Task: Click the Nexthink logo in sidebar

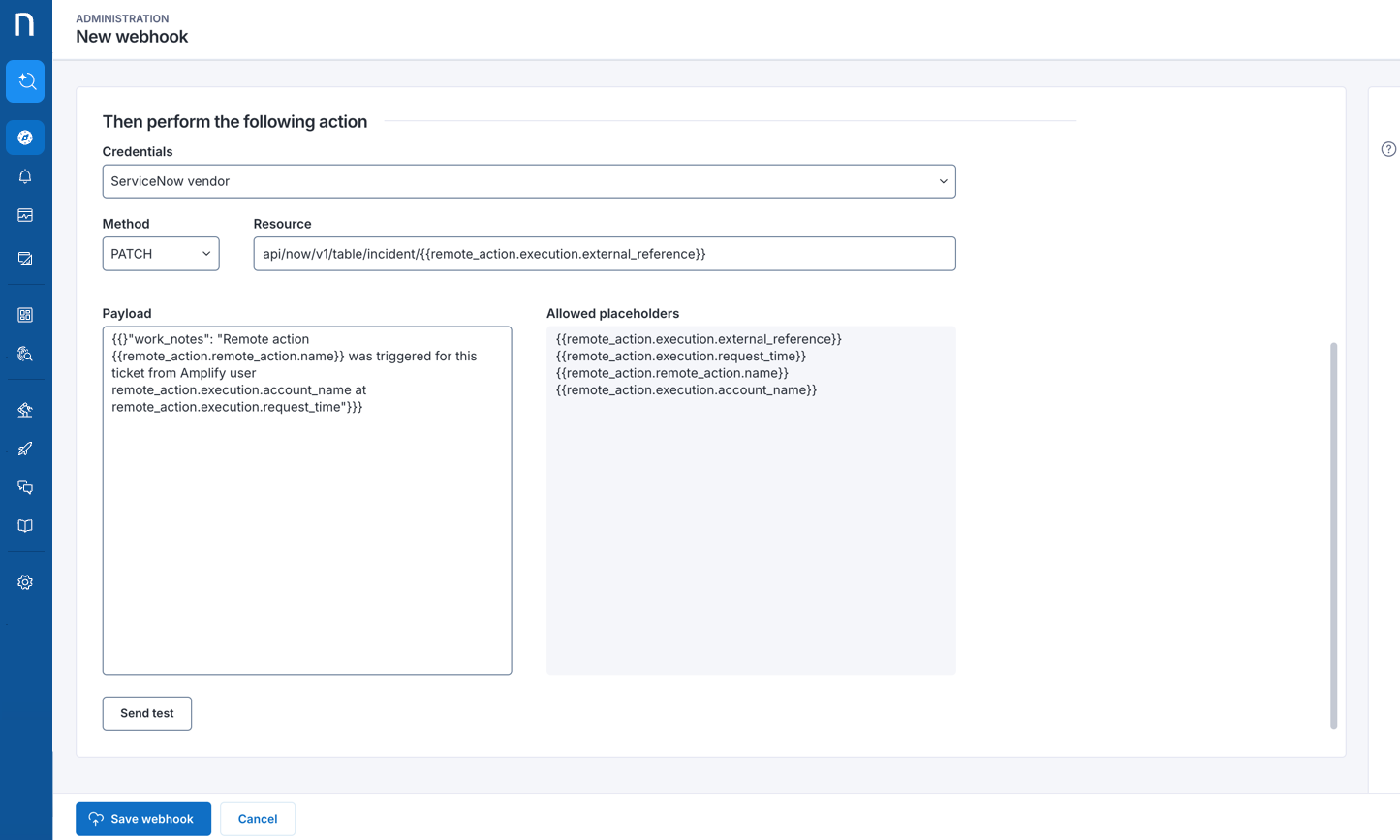Action: coord(25,24)
